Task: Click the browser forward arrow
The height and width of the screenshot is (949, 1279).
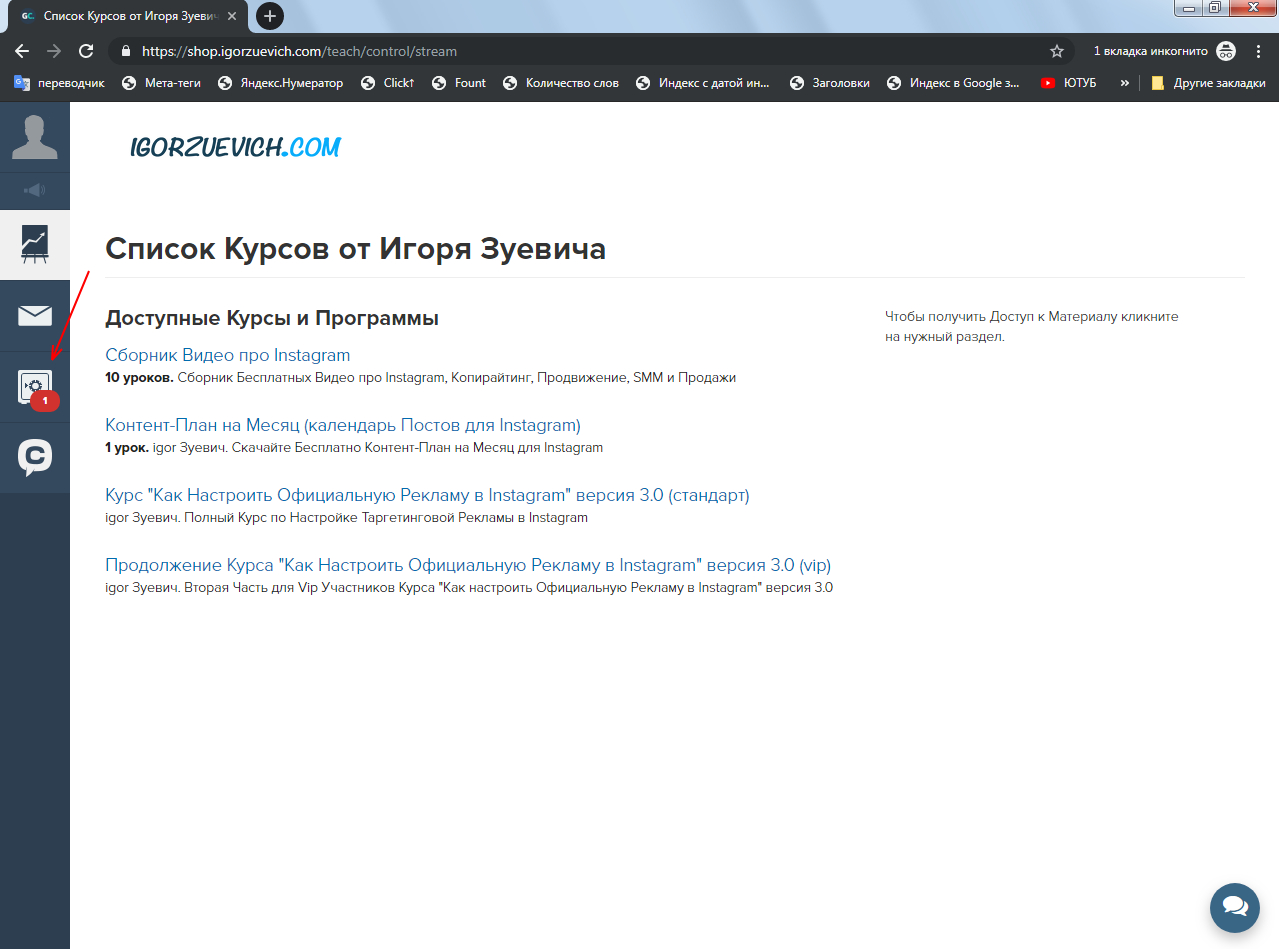Action: click(54, 51)
